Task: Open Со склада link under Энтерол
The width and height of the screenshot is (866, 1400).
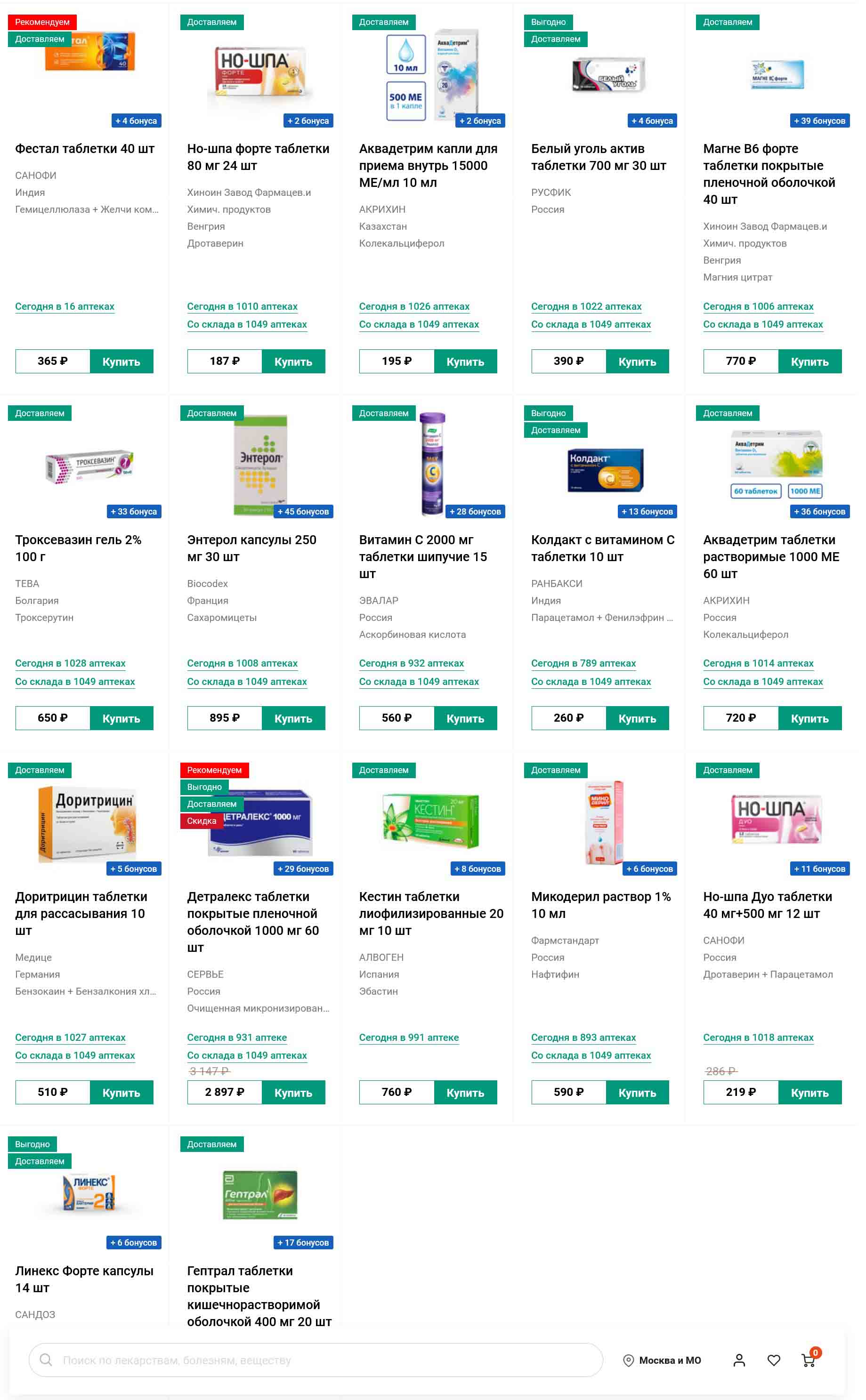Action: [247, 681]
